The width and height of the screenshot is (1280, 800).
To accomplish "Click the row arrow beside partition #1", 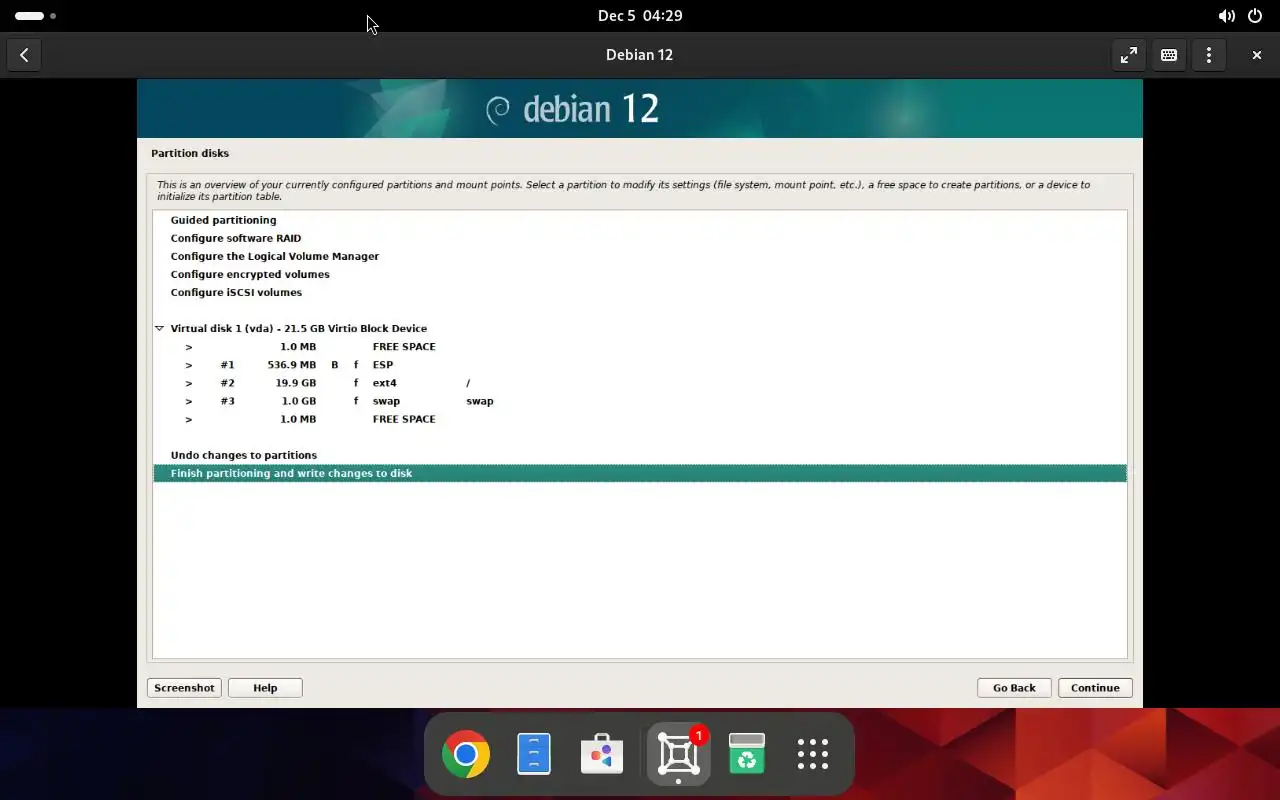I will tap(188, 365).
